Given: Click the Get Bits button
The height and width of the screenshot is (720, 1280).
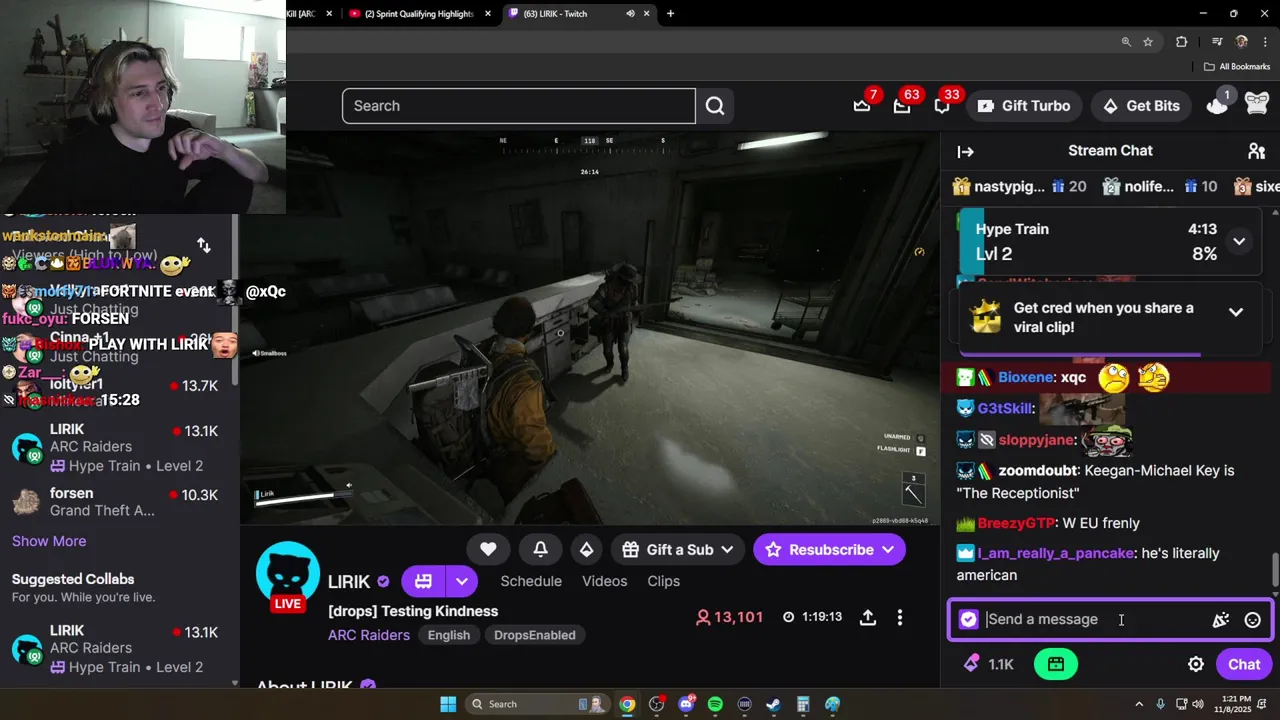Looking at the screenshot, I should 1141,106.
